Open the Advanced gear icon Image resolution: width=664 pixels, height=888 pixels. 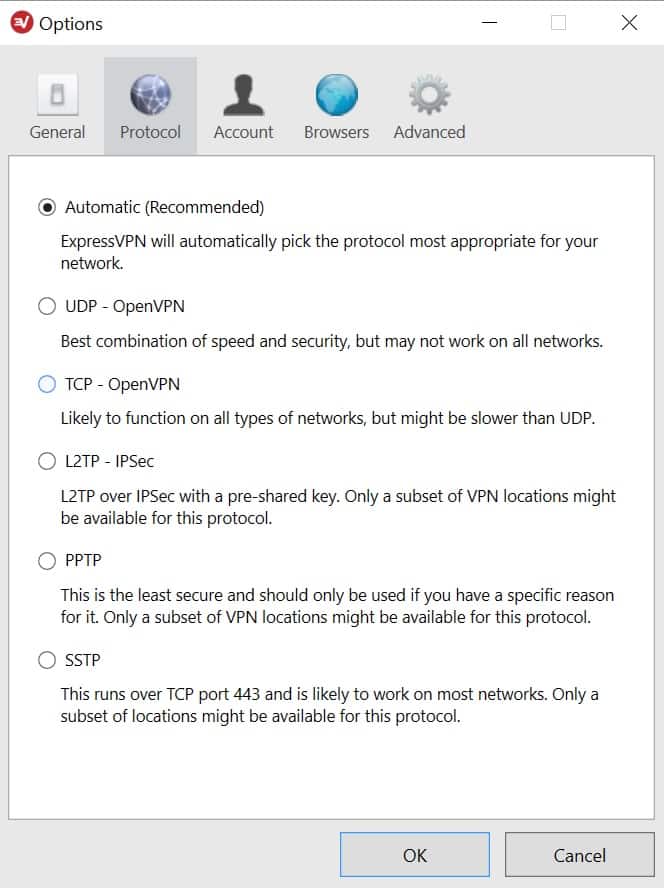coord(429,95)
